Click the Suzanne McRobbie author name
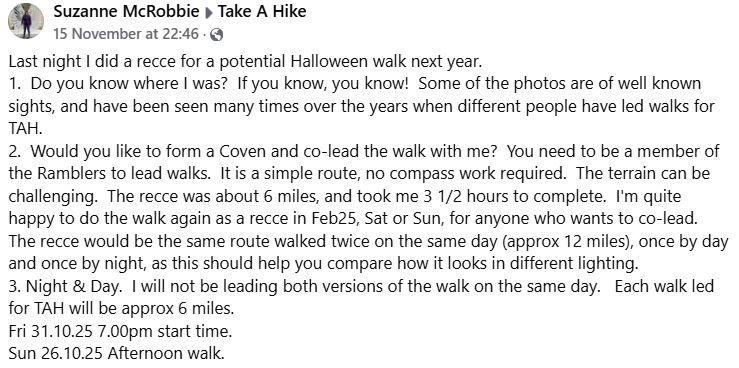The height and width of the screenshot is (368, 739). pyautogui.click(x=126, y=12)
